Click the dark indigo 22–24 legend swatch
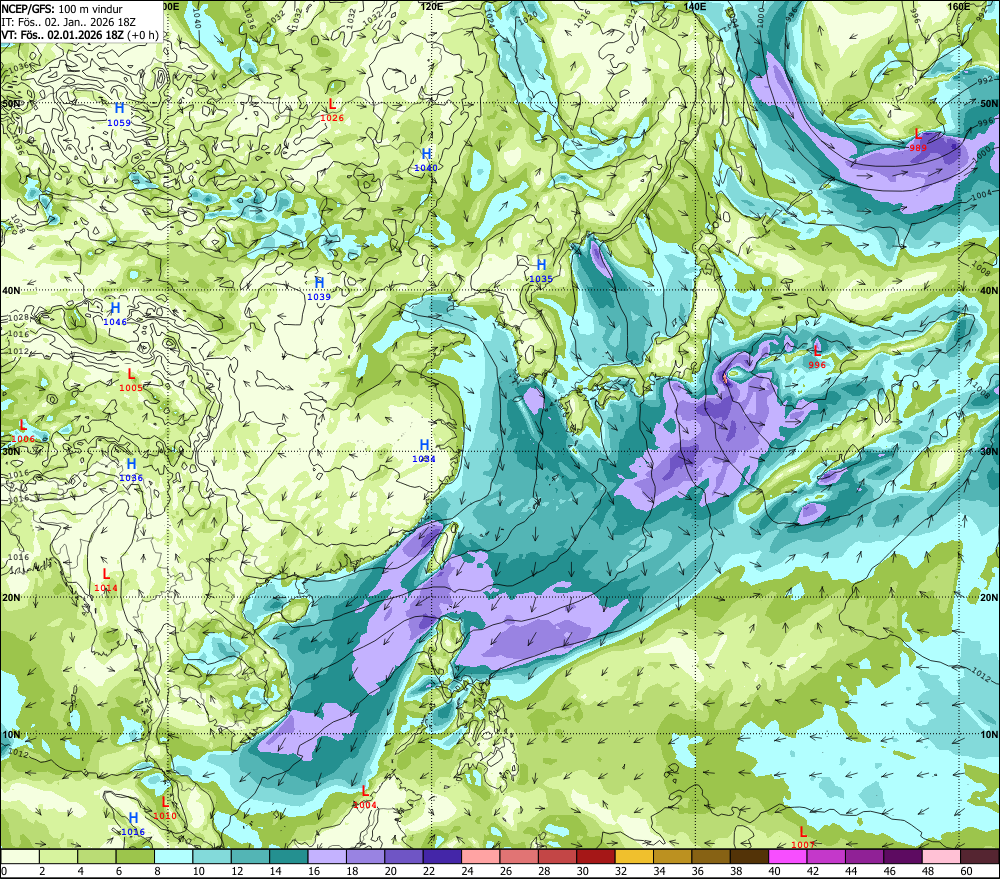Image resolution: width=1000 pixels, height=879 pixels. click(442, 856)
